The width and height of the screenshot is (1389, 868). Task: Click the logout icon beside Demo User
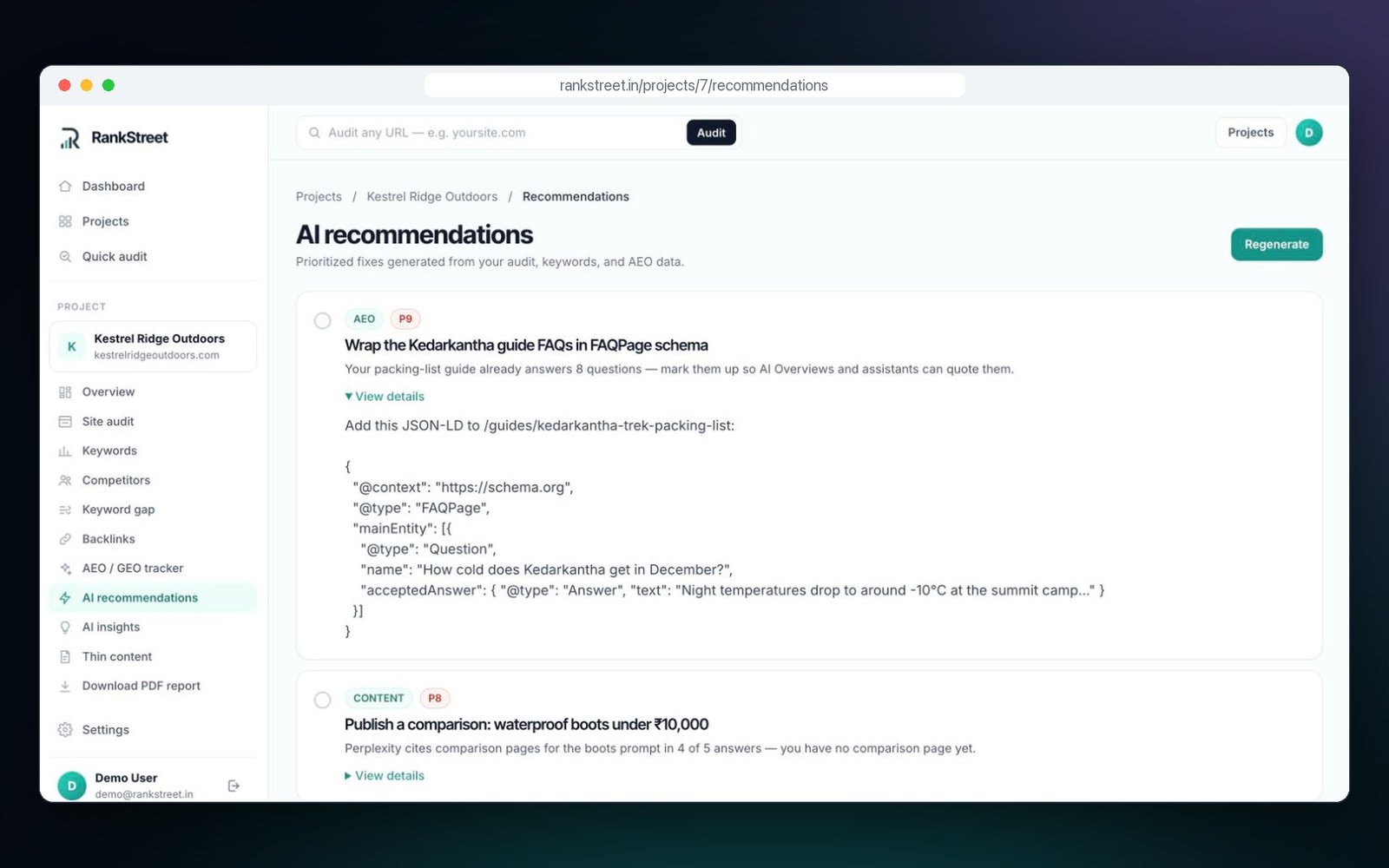coord(234,786)
